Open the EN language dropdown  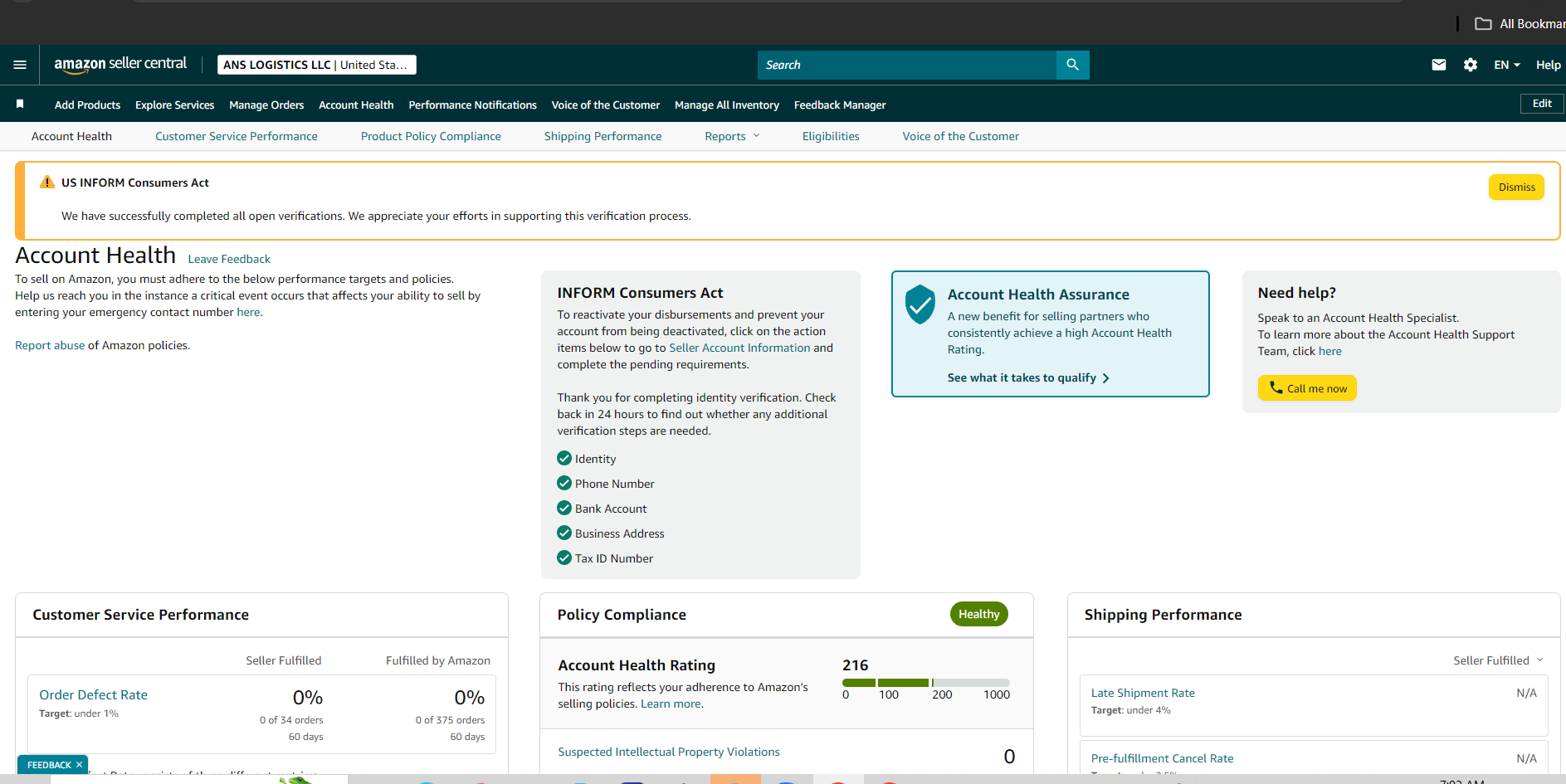click(x=1507, y=65)
